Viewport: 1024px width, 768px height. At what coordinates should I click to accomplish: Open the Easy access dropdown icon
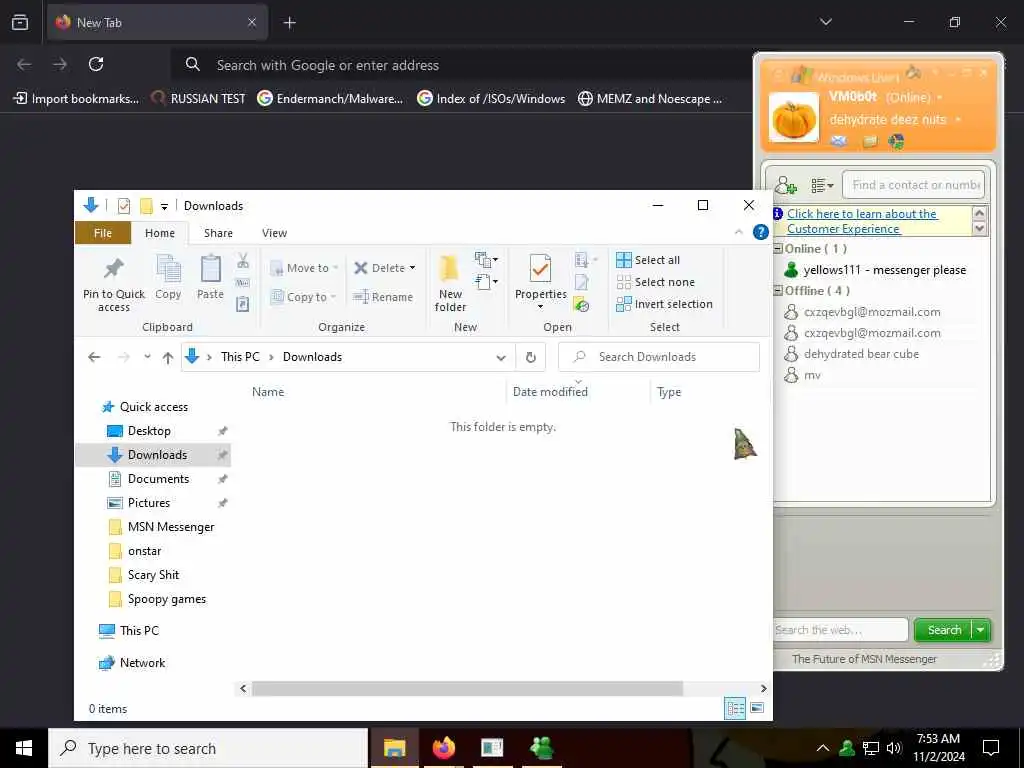tap(486, 282)
